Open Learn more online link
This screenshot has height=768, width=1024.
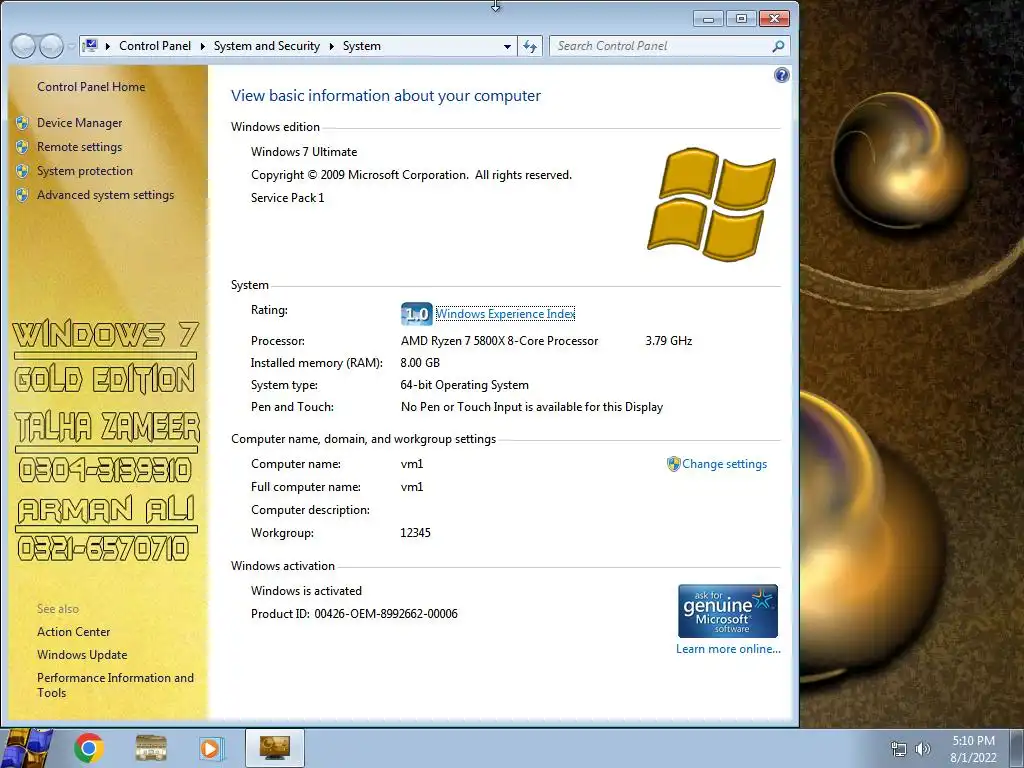pyautogui.click(x=728, y=649)
